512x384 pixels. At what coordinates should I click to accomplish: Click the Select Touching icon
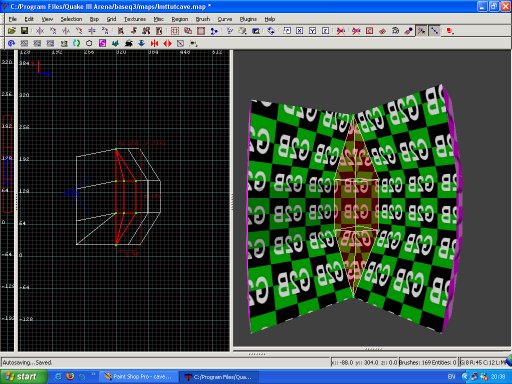point(134,31)
